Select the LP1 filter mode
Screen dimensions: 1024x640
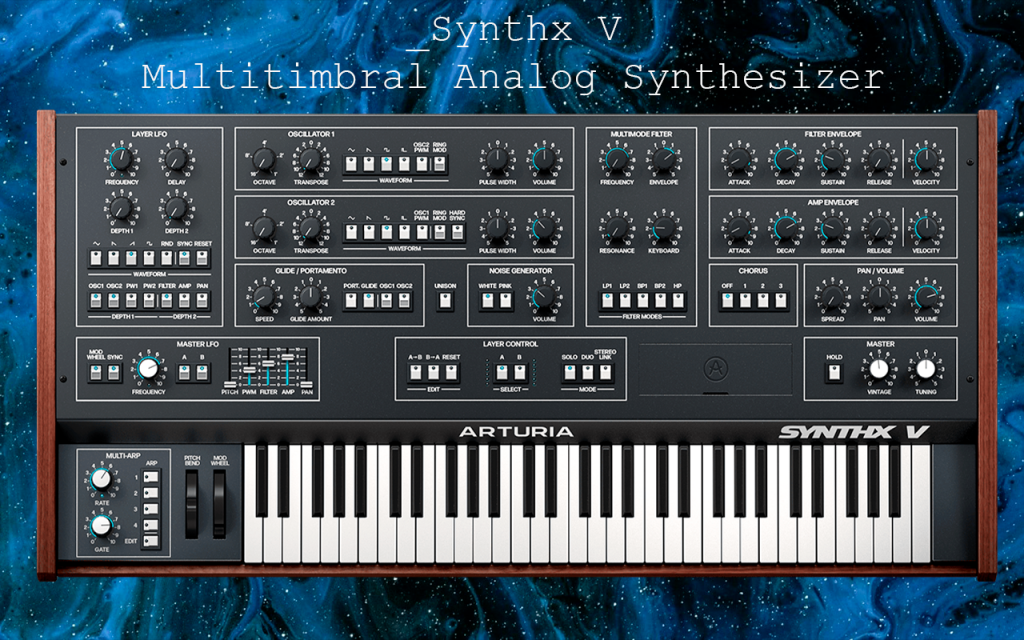[607, 300]
